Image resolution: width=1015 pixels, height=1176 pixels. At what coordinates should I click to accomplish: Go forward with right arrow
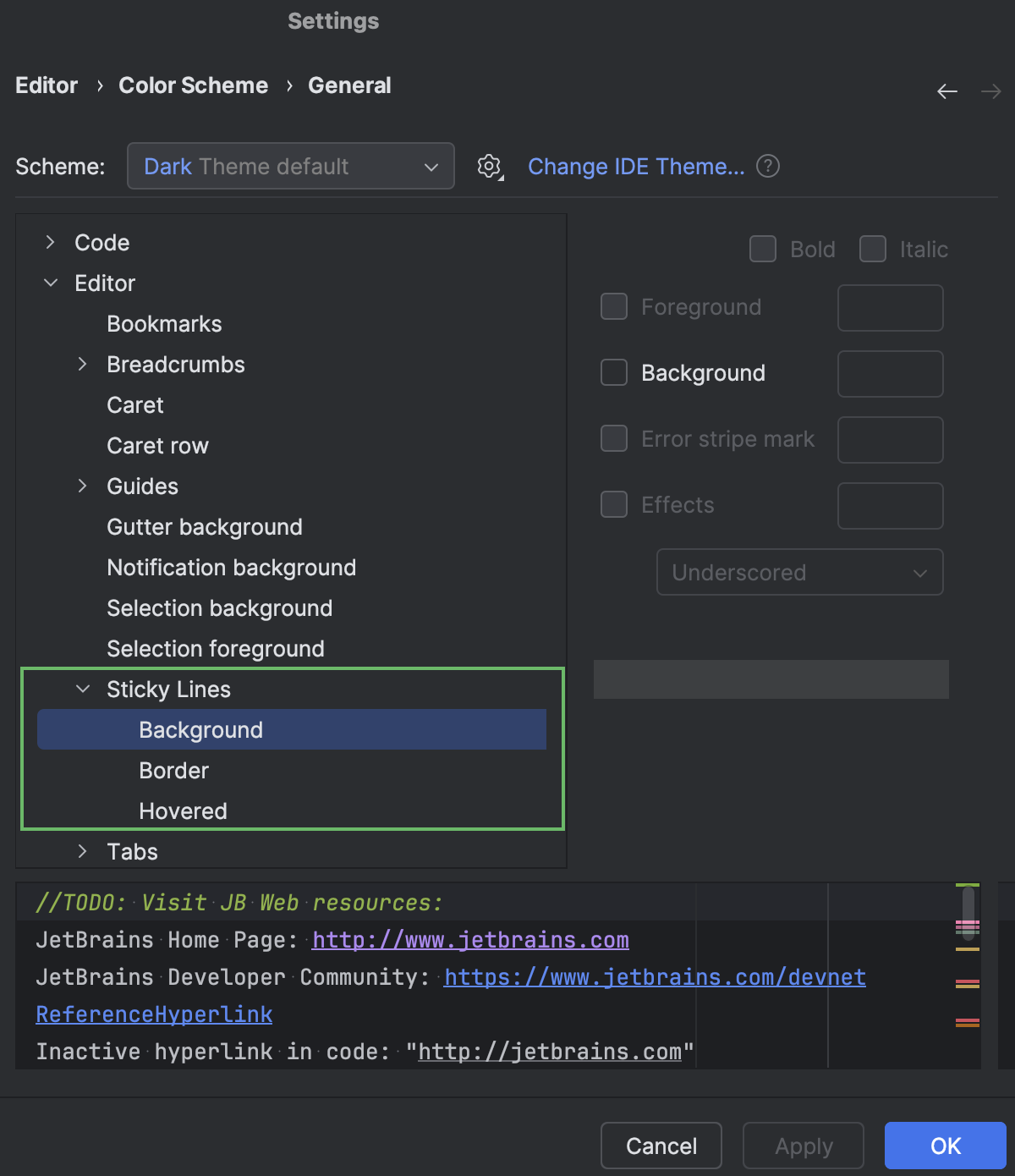point(990,91)
